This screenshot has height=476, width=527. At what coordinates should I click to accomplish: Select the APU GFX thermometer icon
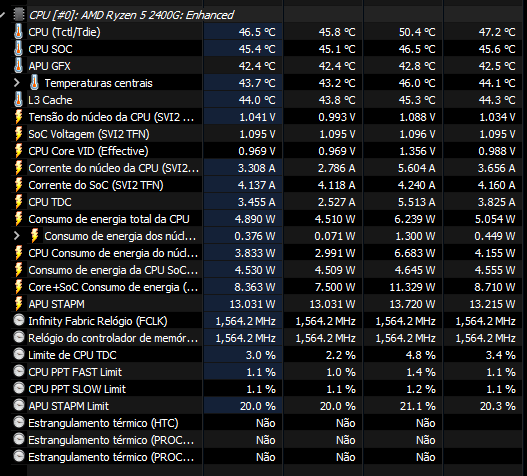click(18, 66)
